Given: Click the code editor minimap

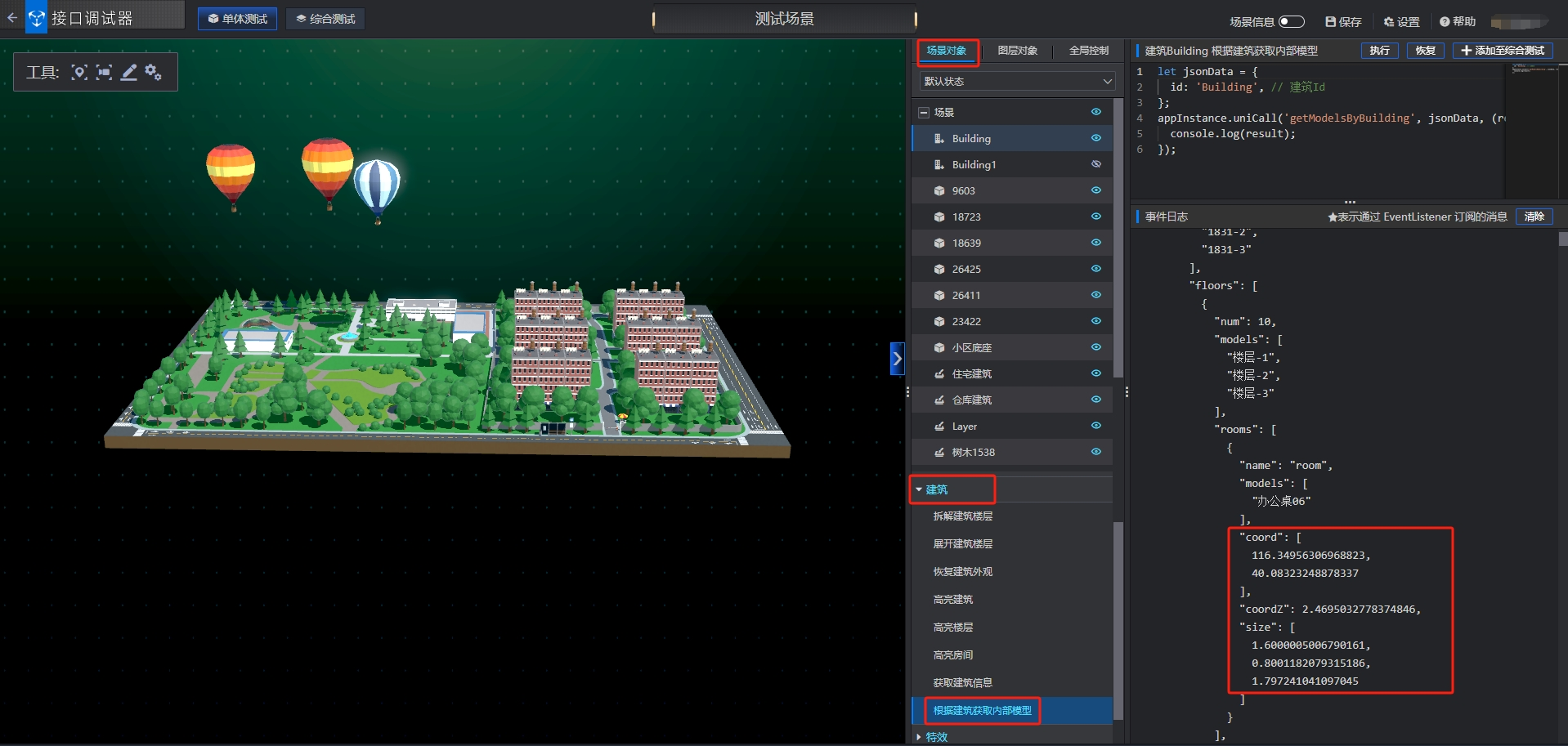Looking at the screenshot, I should pos(1531,129).
